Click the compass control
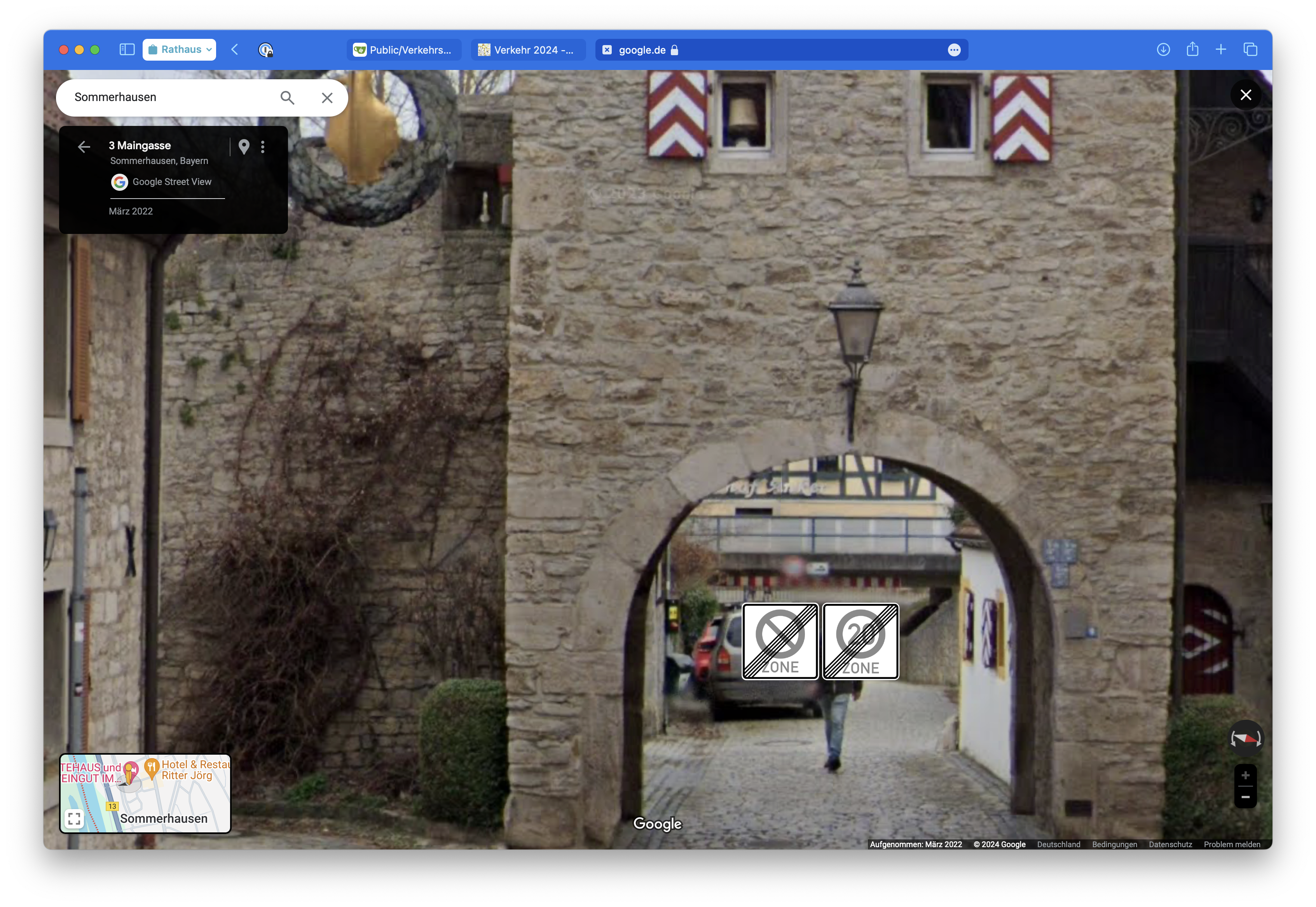Viewport: 1316px width, 907px height. click(x=1246, y=738)
